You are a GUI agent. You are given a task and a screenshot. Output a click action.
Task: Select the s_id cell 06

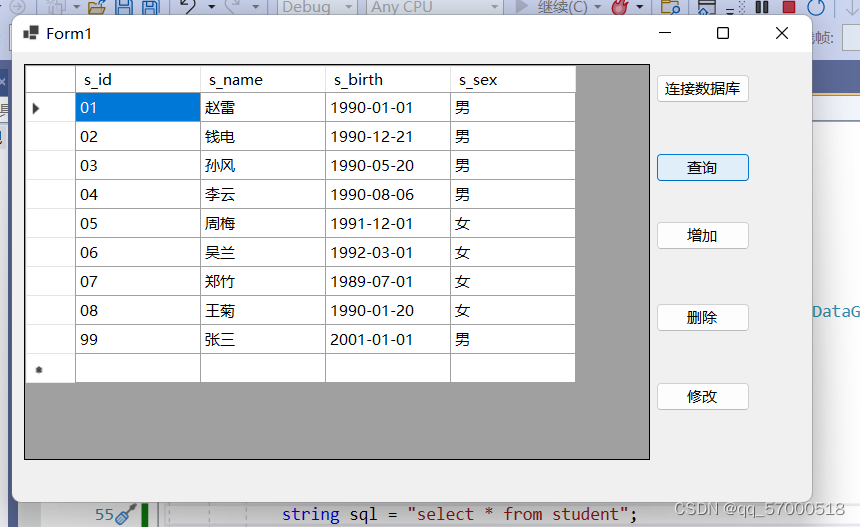pyautogui.click(x=138, y=253)
